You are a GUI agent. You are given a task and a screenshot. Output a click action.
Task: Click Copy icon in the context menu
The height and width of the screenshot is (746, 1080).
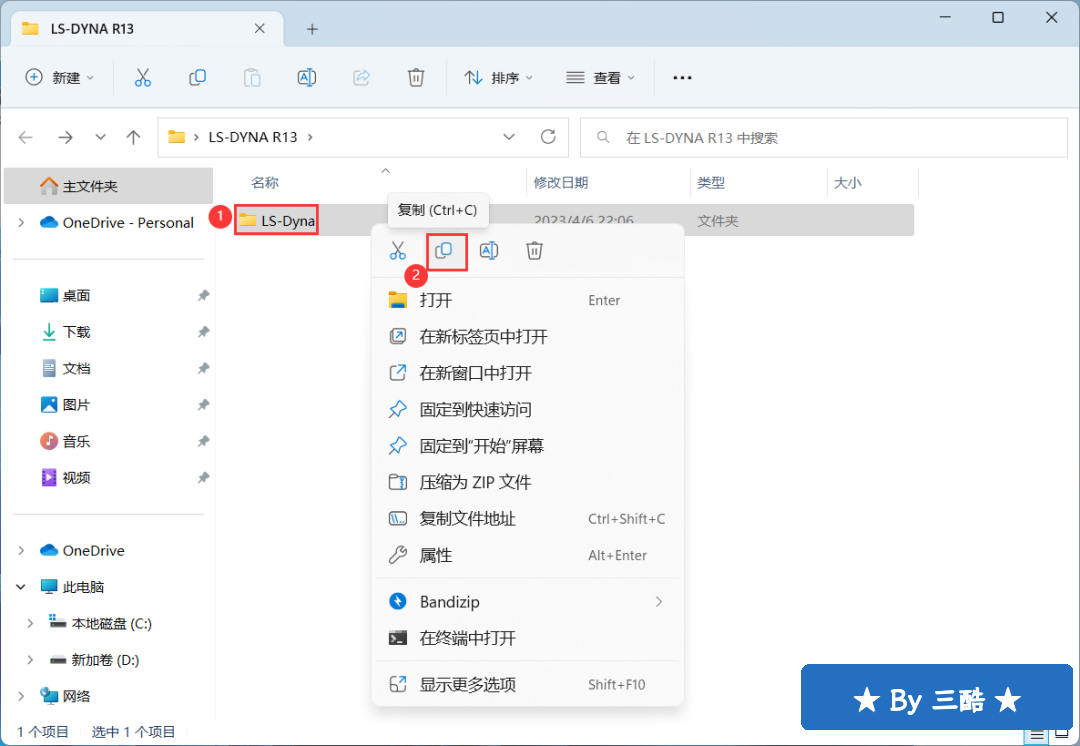pyautogui.click(x=444, y=251)
